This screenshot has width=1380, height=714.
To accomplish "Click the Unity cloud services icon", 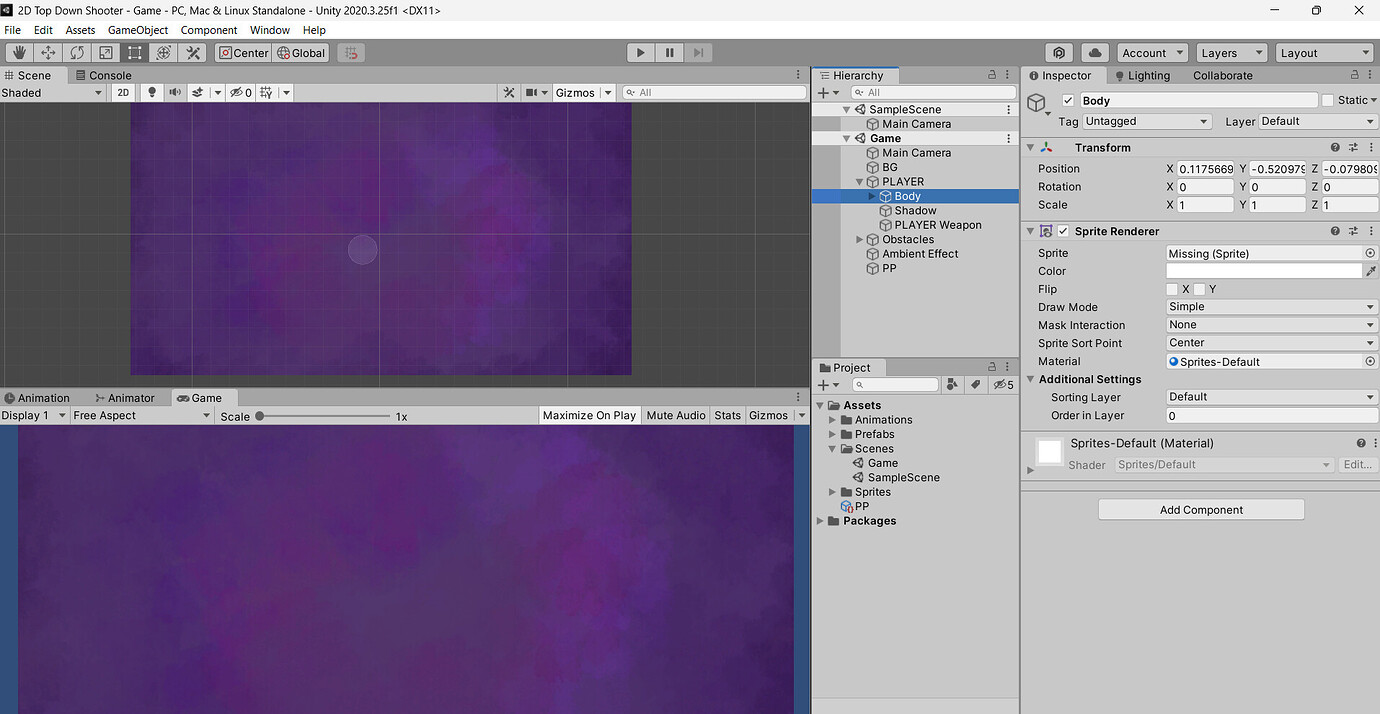I will (1094, 52).
